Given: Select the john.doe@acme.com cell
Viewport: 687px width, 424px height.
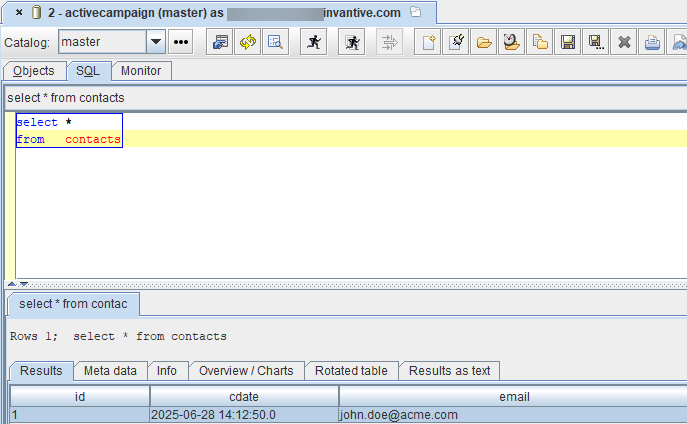Looking at the screenshot, I should click(399, 415).
